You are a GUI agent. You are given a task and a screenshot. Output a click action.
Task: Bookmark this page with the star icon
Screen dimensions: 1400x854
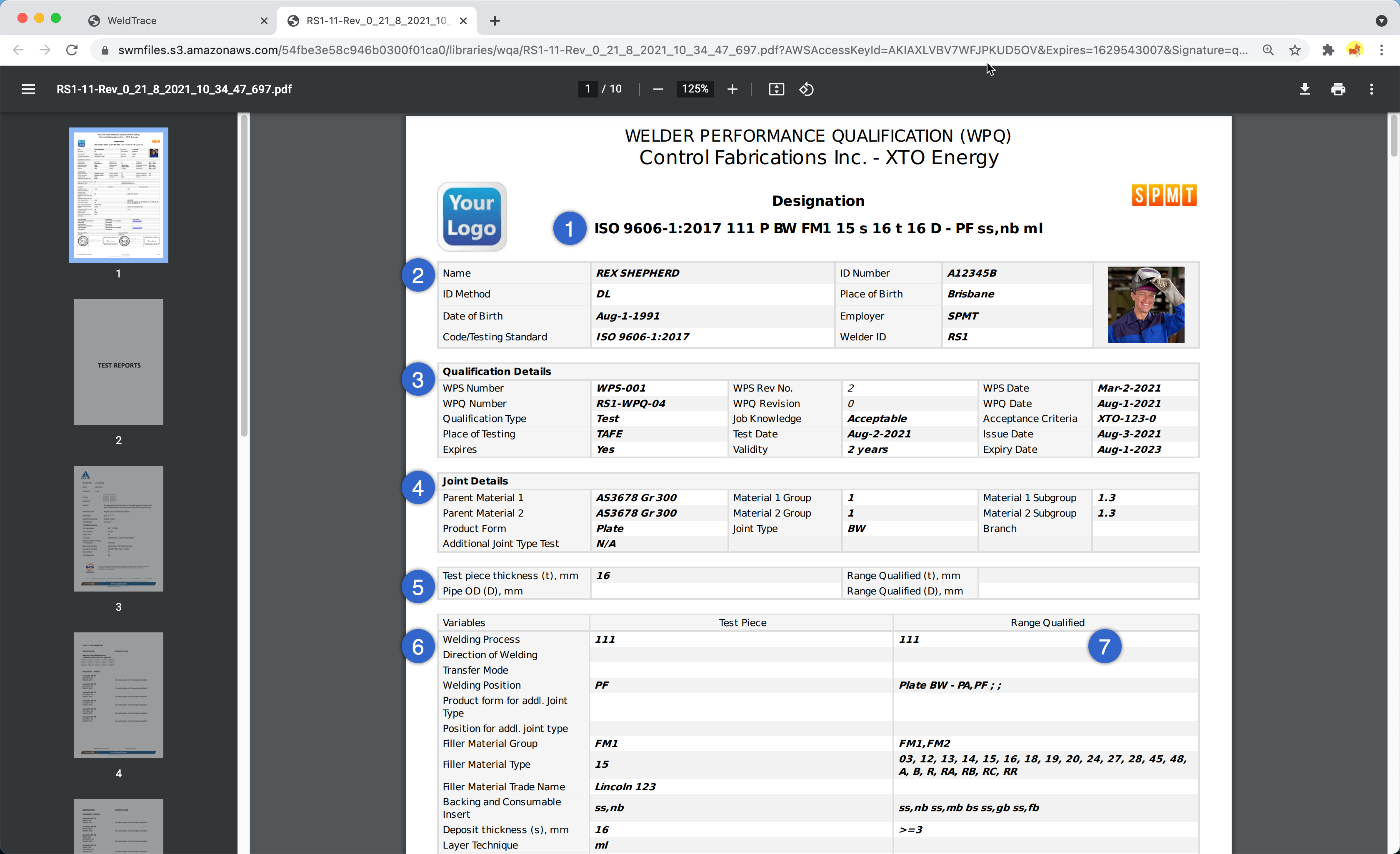[x=1295, y=50]
